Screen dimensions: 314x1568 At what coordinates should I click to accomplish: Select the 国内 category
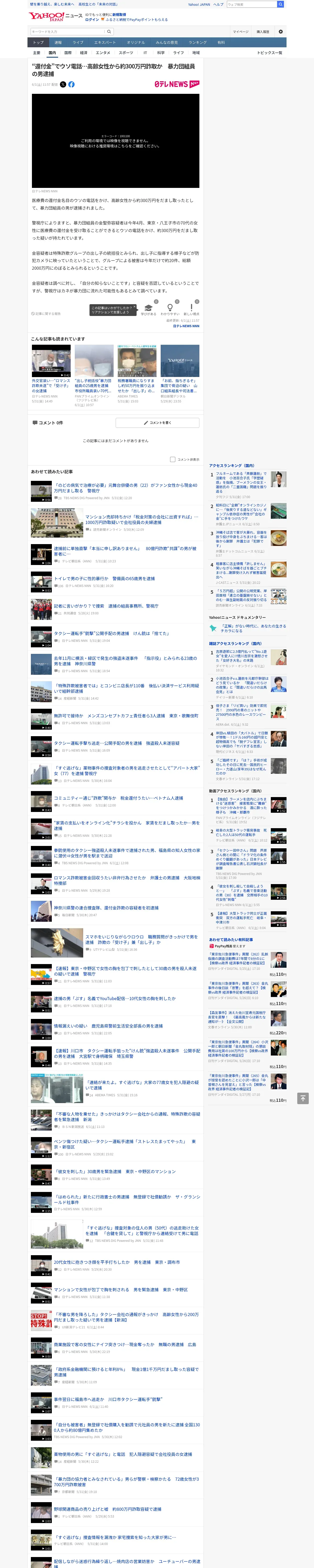52,53
